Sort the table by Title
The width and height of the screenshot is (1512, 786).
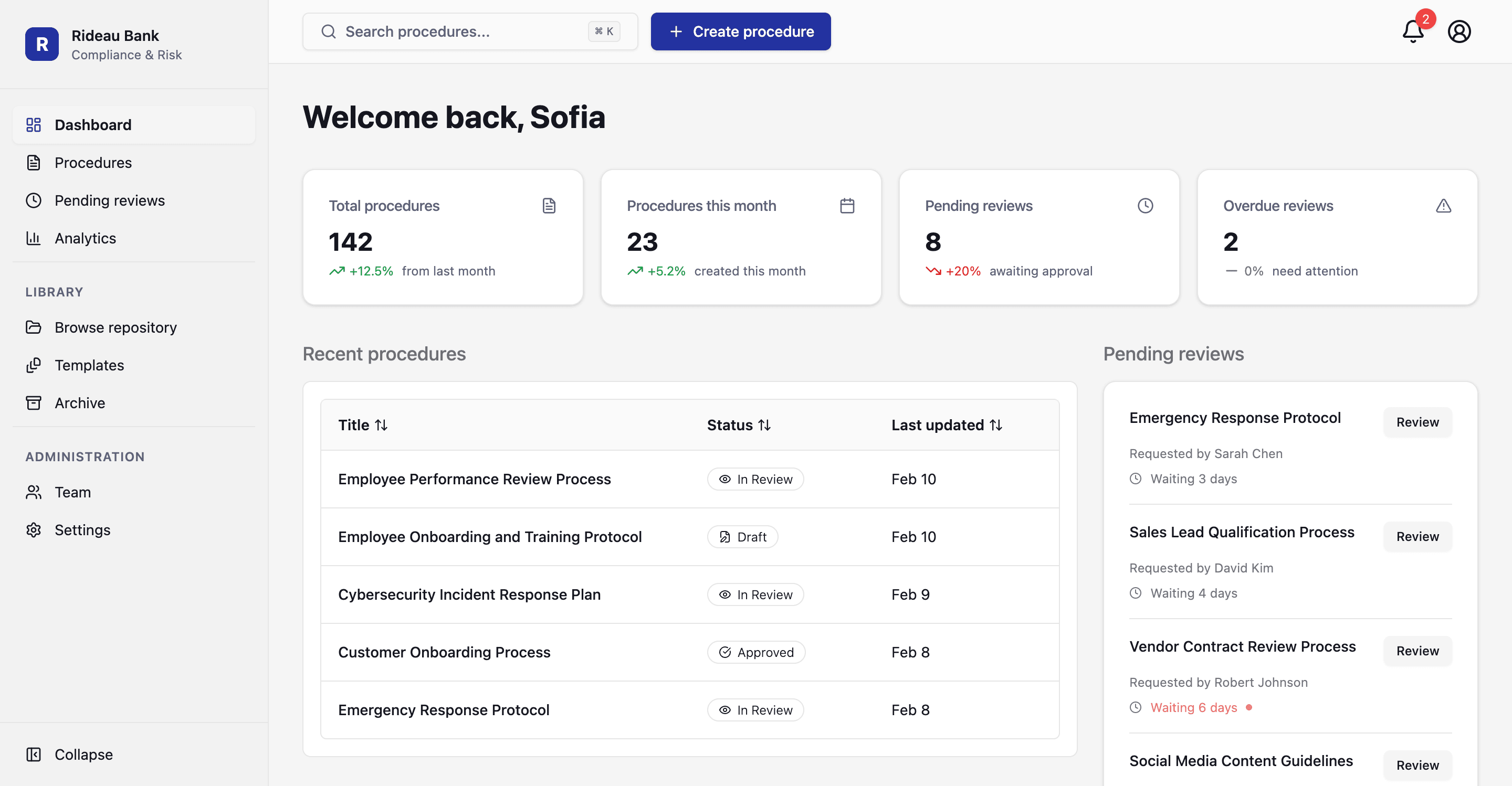coord(363,424)
